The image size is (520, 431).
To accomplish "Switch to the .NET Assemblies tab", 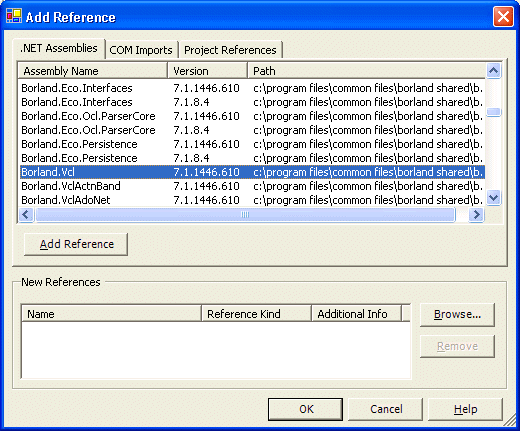I will point(59,48).
